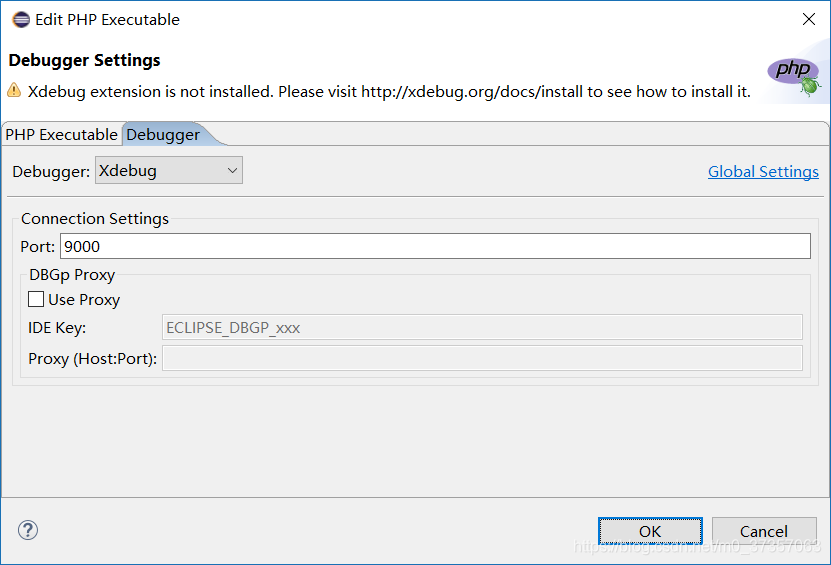
Task: Click the Eclipse icon in title bar
Action: pyautogui.click(x=21, y=20)
